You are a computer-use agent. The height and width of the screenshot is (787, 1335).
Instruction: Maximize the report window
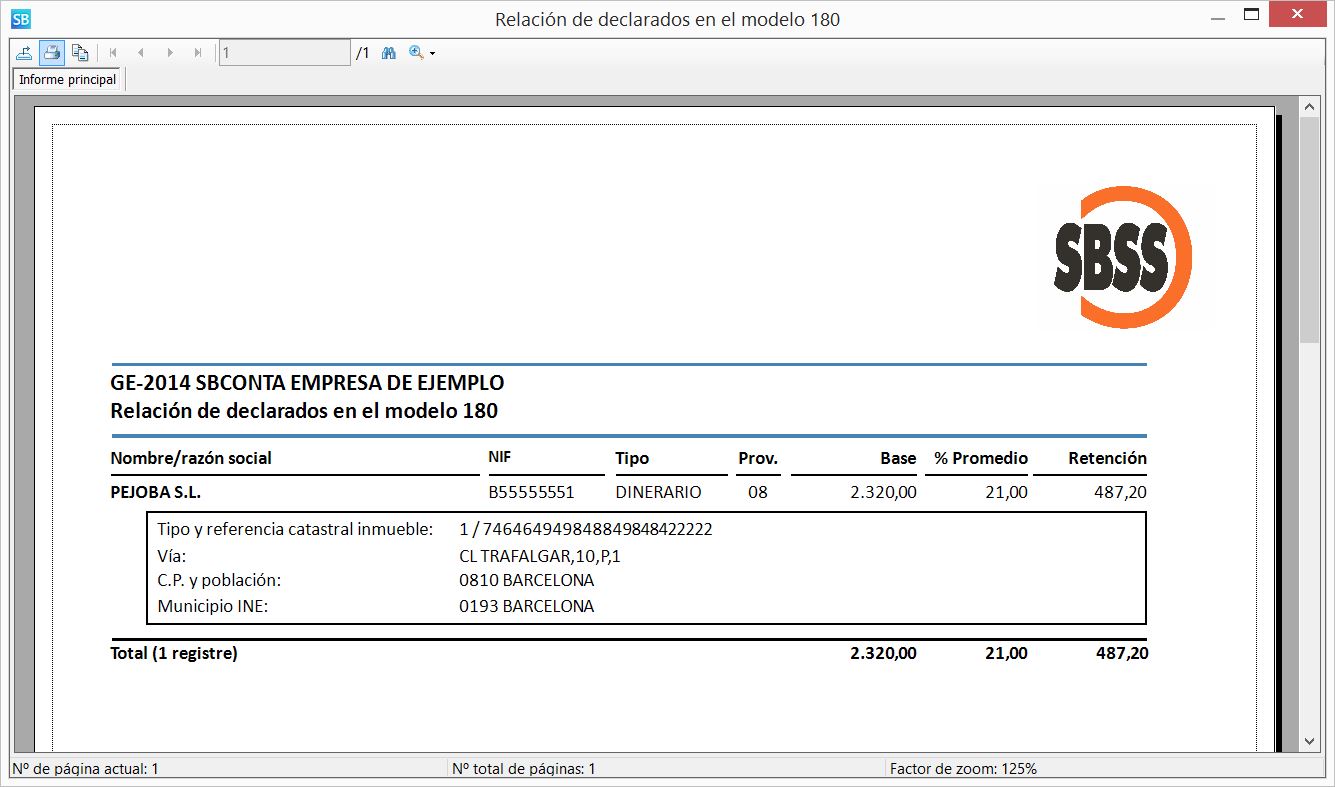click(x=1251, y=15)
